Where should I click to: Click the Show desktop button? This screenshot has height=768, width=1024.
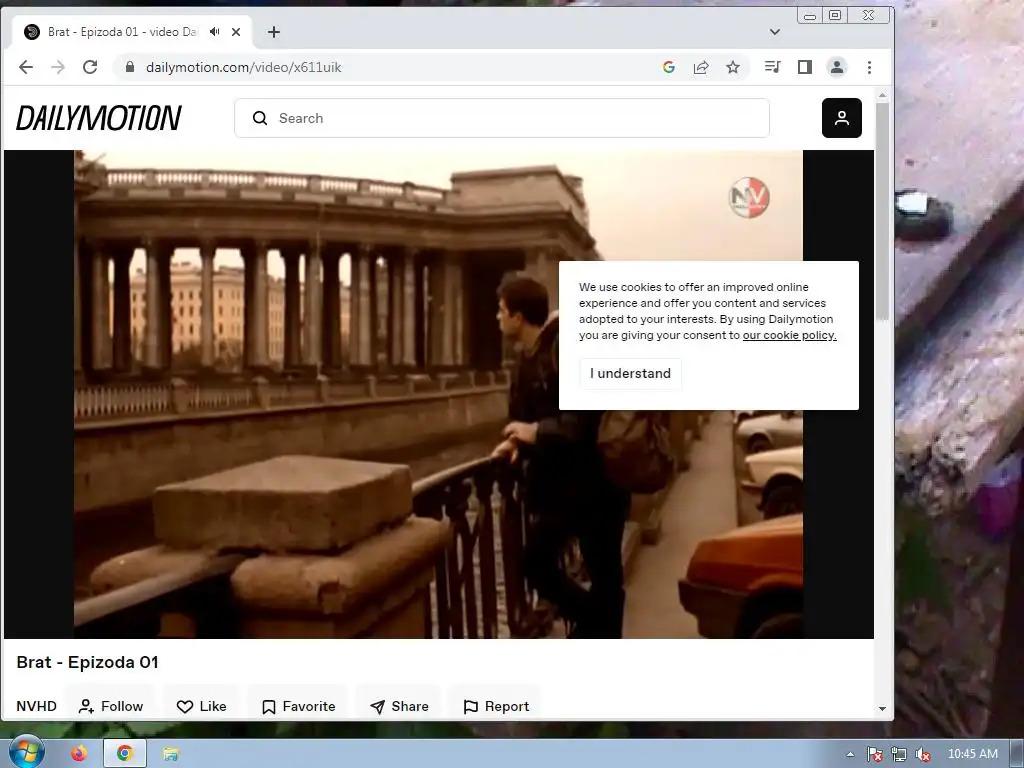(1017, 754)
